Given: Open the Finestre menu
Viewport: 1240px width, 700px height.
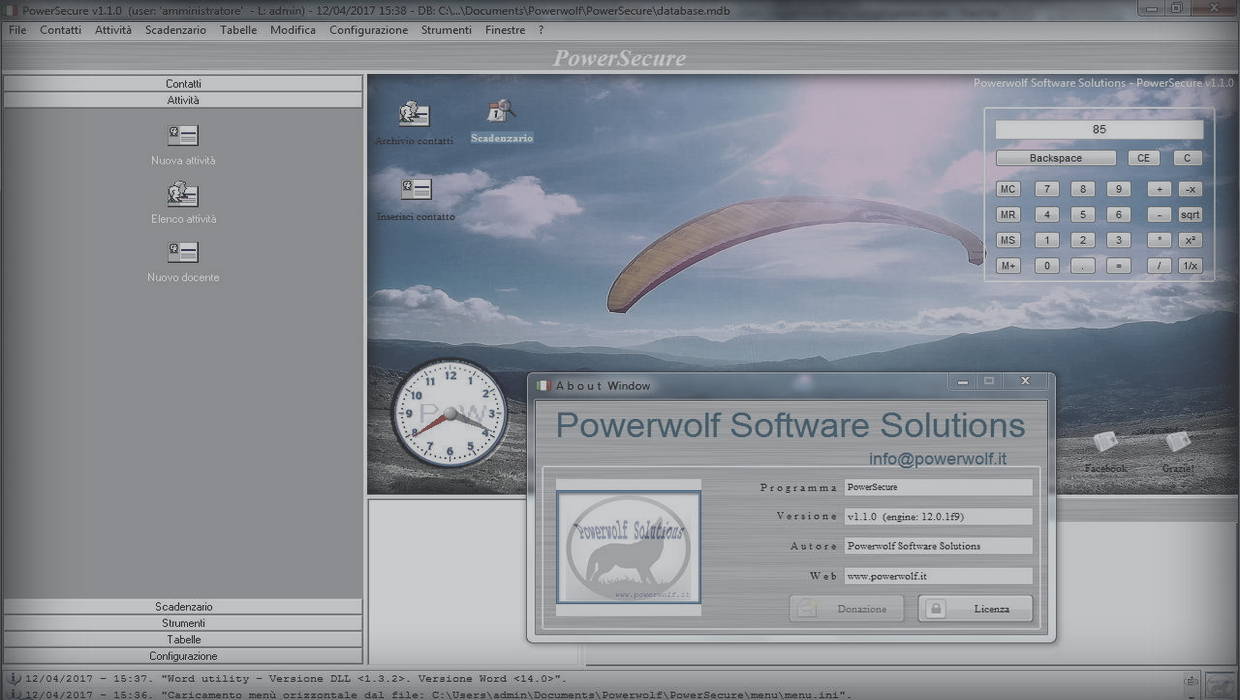Looking at the screenshot, I should click(x=505, y=30).
